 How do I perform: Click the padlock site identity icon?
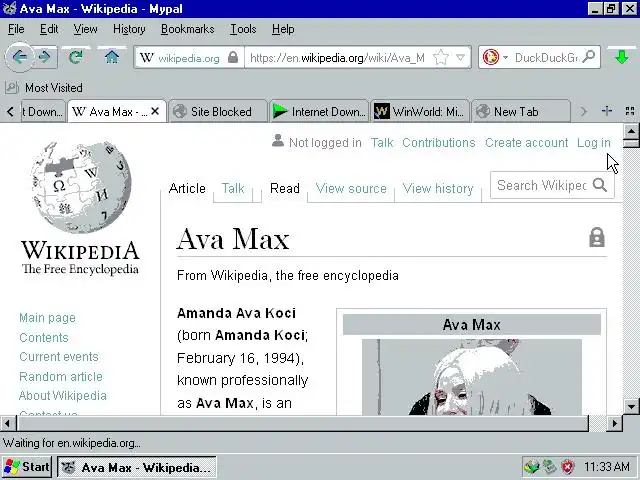[233, 57]
